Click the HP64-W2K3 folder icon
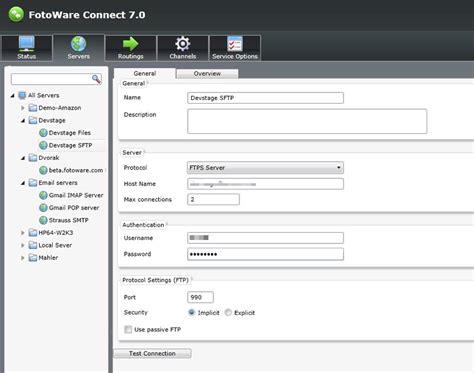The height and width of the screenshot is (373, 474). tap(33, 233)
